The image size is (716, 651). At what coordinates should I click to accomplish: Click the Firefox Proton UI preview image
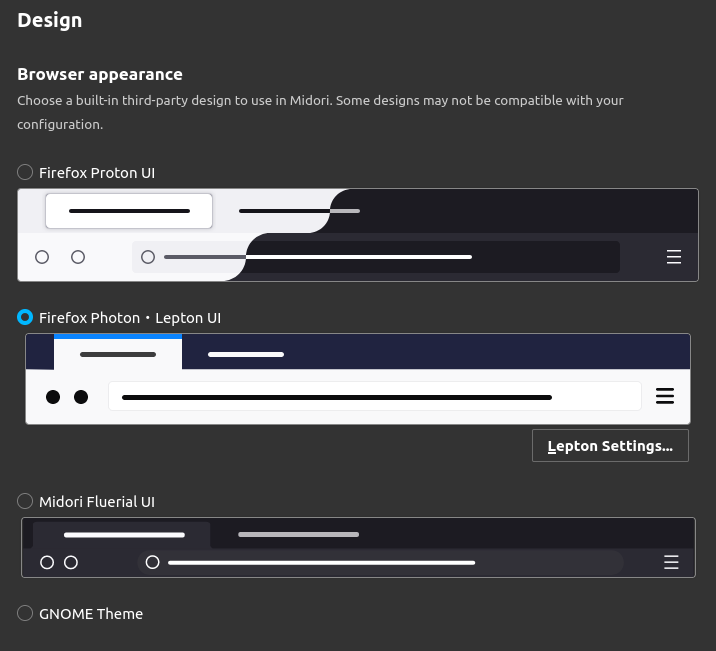pyautogui.click(x=358, y=235)
